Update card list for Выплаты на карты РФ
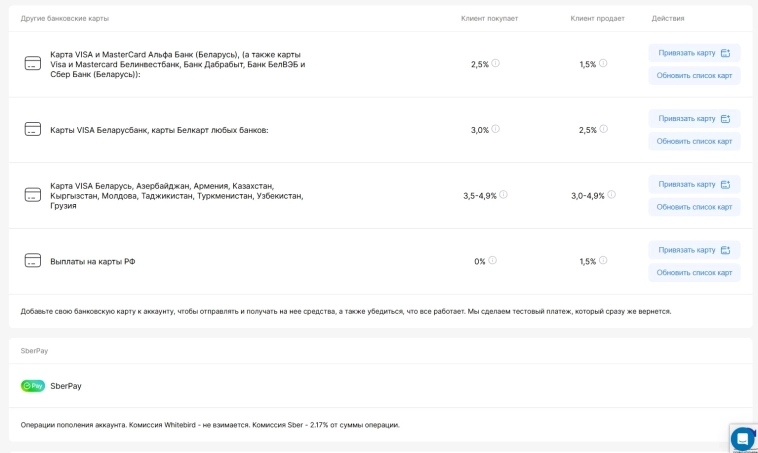 click(694, 272)
